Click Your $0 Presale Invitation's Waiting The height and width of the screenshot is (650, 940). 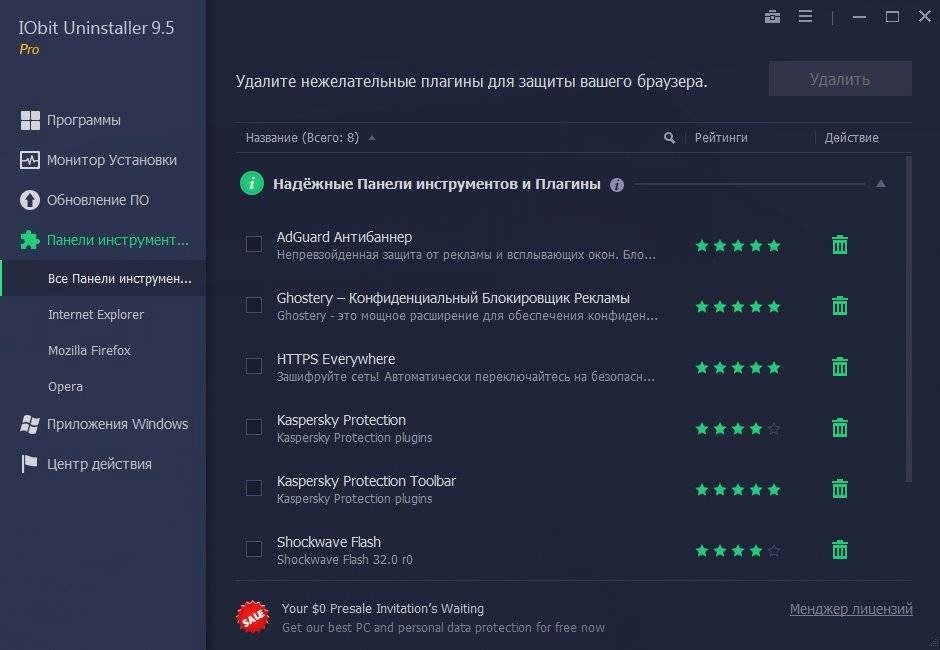click(x=382, y=608)
